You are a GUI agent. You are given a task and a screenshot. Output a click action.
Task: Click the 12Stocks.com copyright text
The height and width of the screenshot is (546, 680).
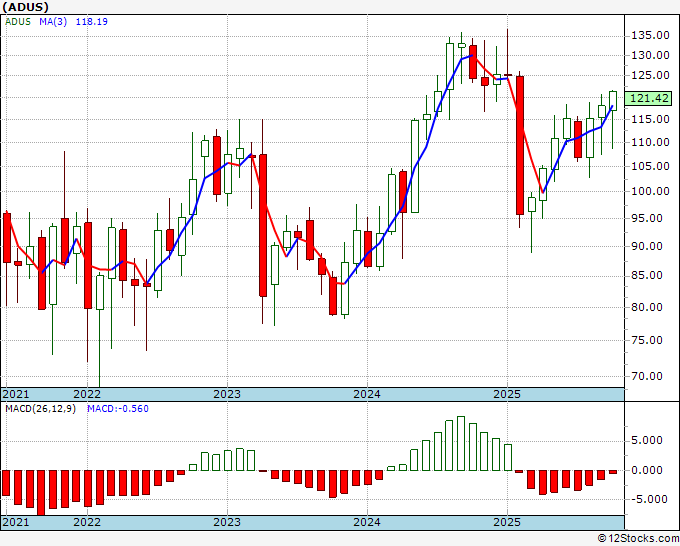click(x=638, y=539)
